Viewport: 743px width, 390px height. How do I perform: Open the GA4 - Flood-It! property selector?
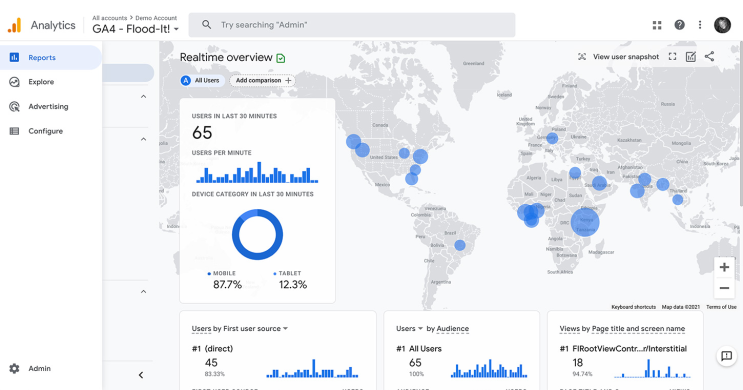pyautogui.click(x=136, y=29)
